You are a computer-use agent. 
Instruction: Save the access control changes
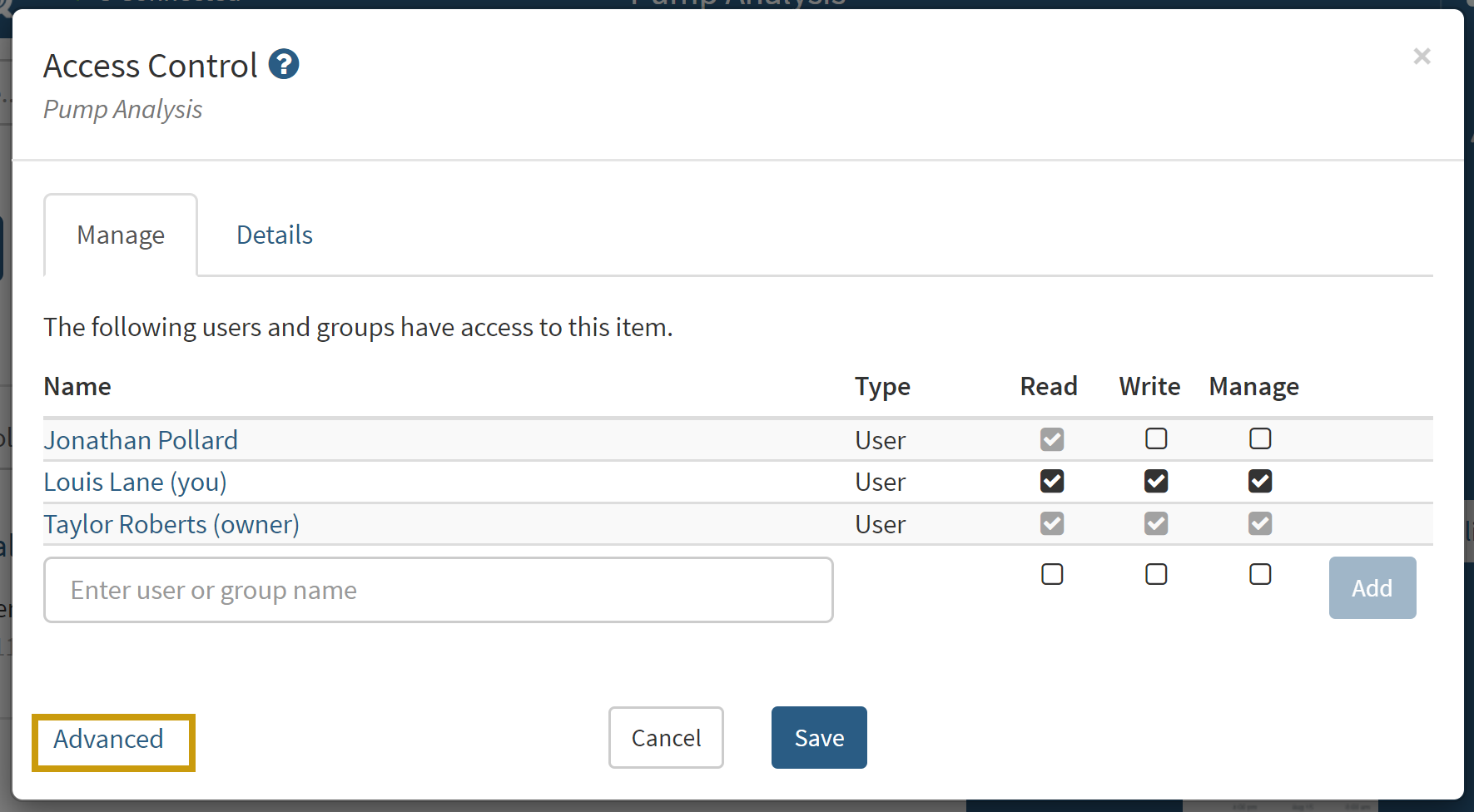tap(819, 738)
